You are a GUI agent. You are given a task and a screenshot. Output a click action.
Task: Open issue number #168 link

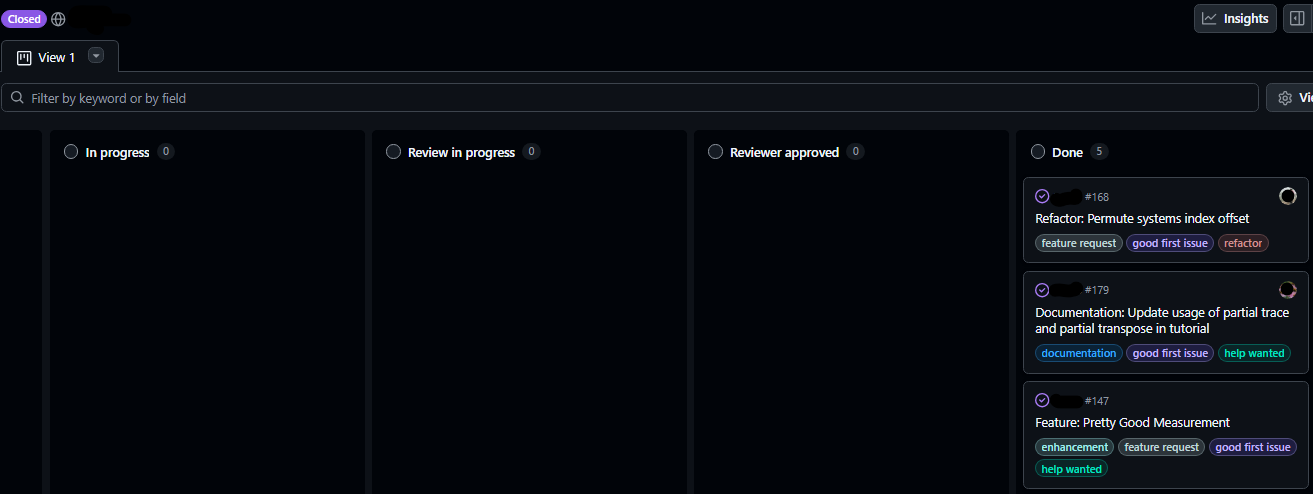tap(1097, 197)
